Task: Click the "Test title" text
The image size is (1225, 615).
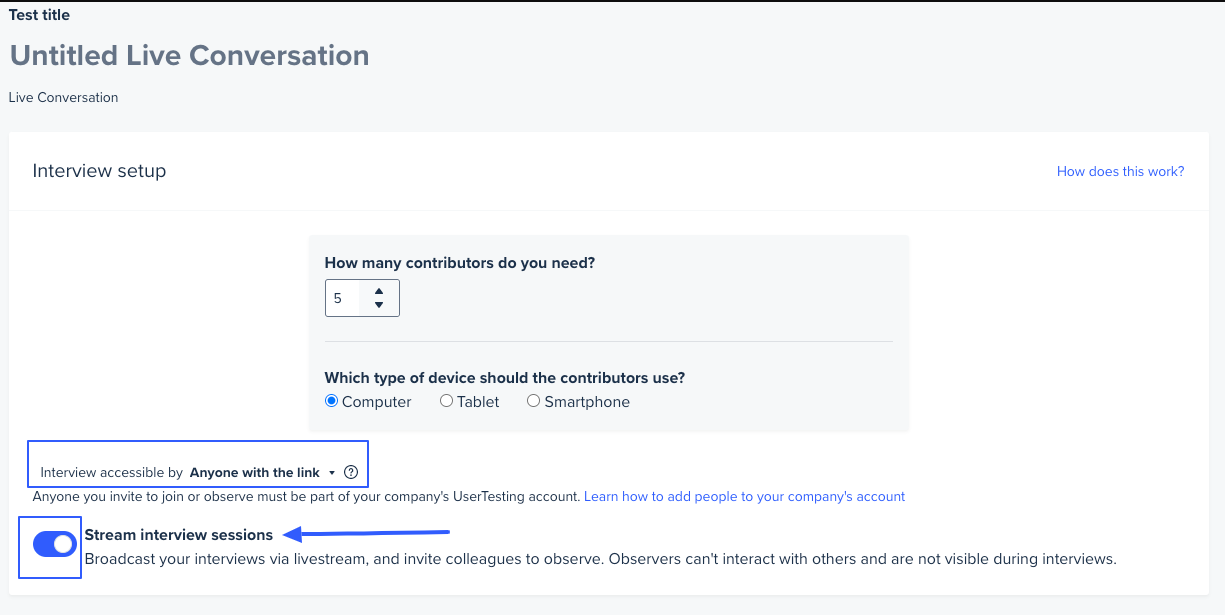Action: [x=39, y=15]
